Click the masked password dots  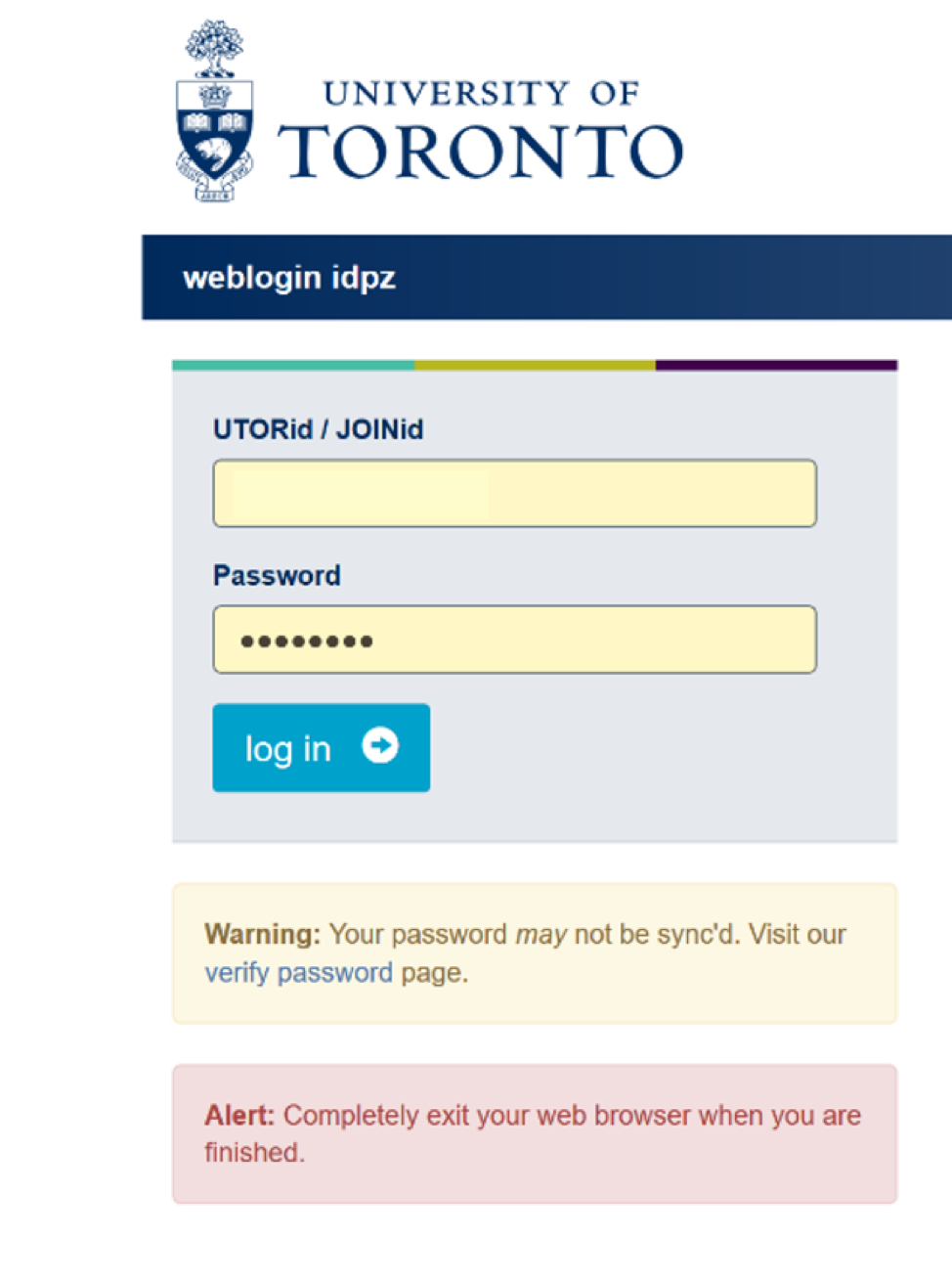pyautogui.click(x=307, y=641)
